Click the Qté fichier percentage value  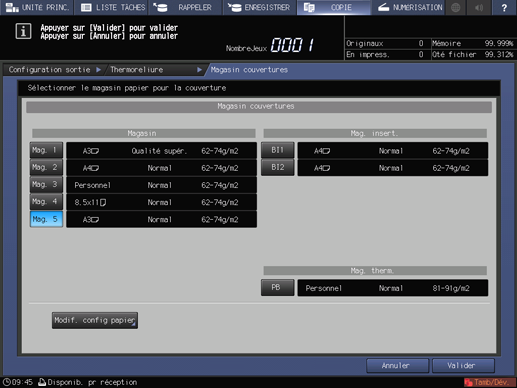click(x=498, y=54)
